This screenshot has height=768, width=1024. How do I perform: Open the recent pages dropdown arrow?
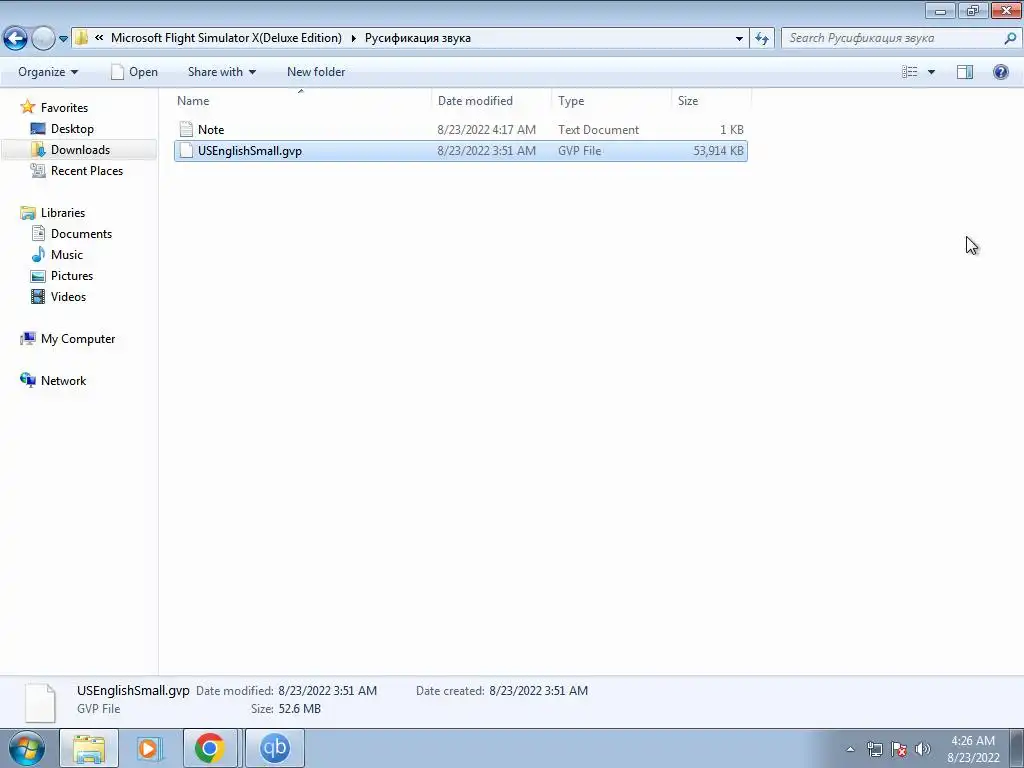tap(63, 39)
